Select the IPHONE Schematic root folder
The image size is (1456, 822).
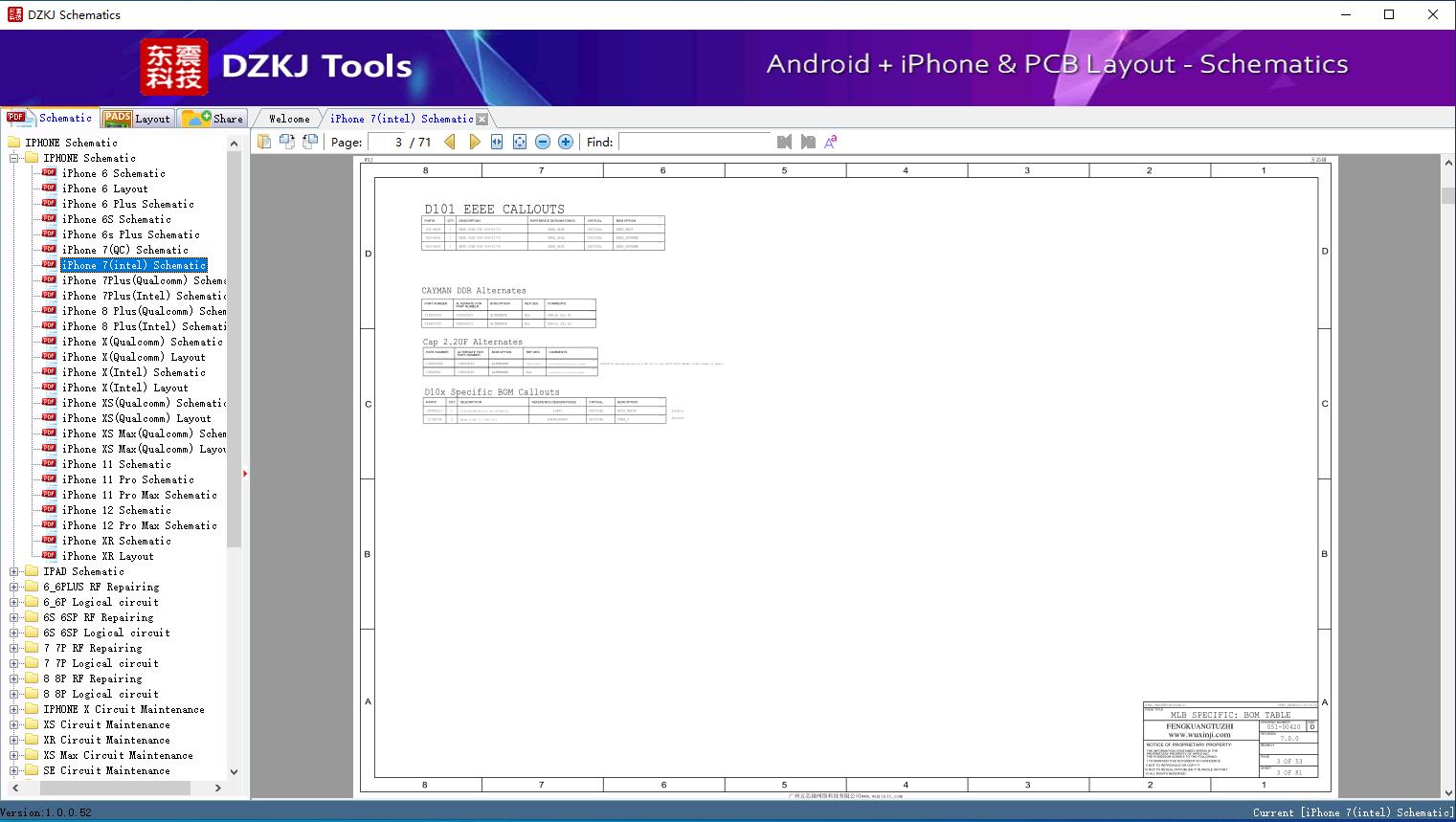click(71, 143)
